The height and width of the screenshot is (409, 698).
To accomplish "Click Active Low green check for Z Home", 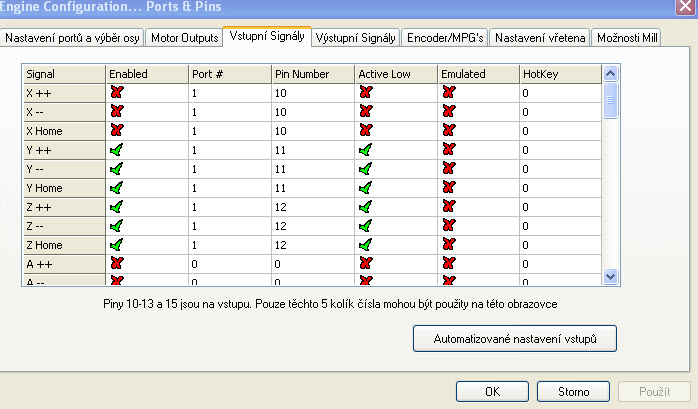I will 365,244.
